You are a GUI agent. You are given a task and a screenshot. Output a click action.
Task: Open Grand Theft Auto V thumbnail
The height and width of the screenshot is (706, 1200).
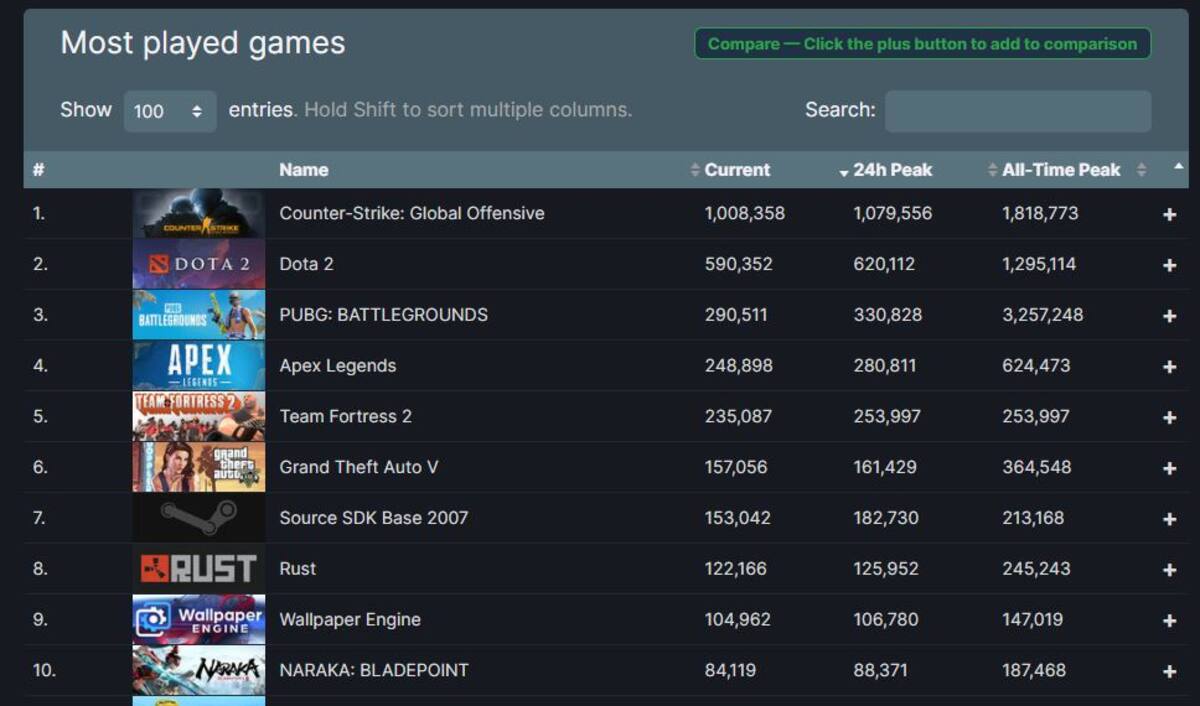[x=199, y=467]
